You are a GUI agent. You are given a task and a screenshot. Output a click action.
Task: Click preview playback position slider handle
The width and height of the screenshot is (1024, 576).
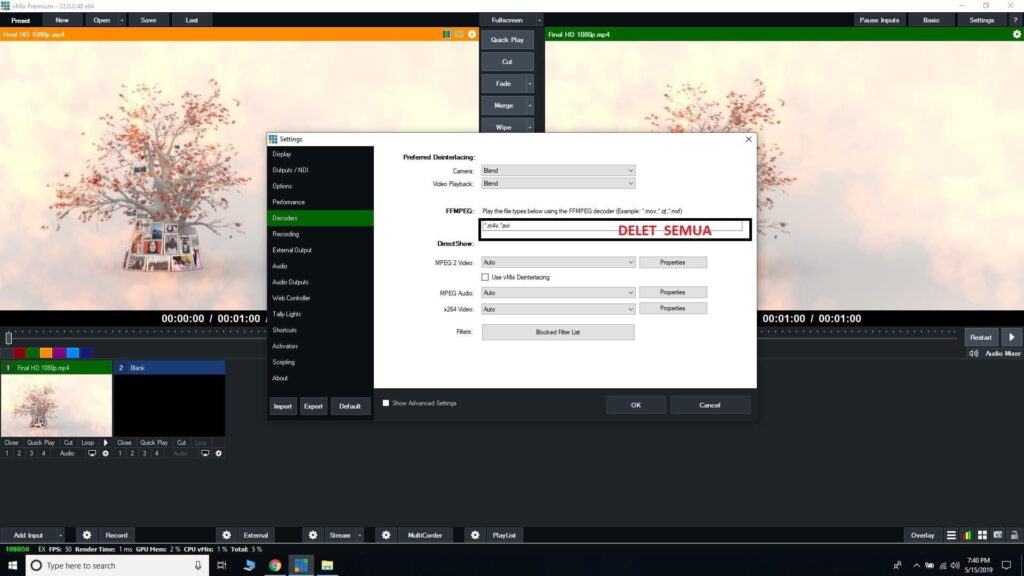click(x=8, y=338)
